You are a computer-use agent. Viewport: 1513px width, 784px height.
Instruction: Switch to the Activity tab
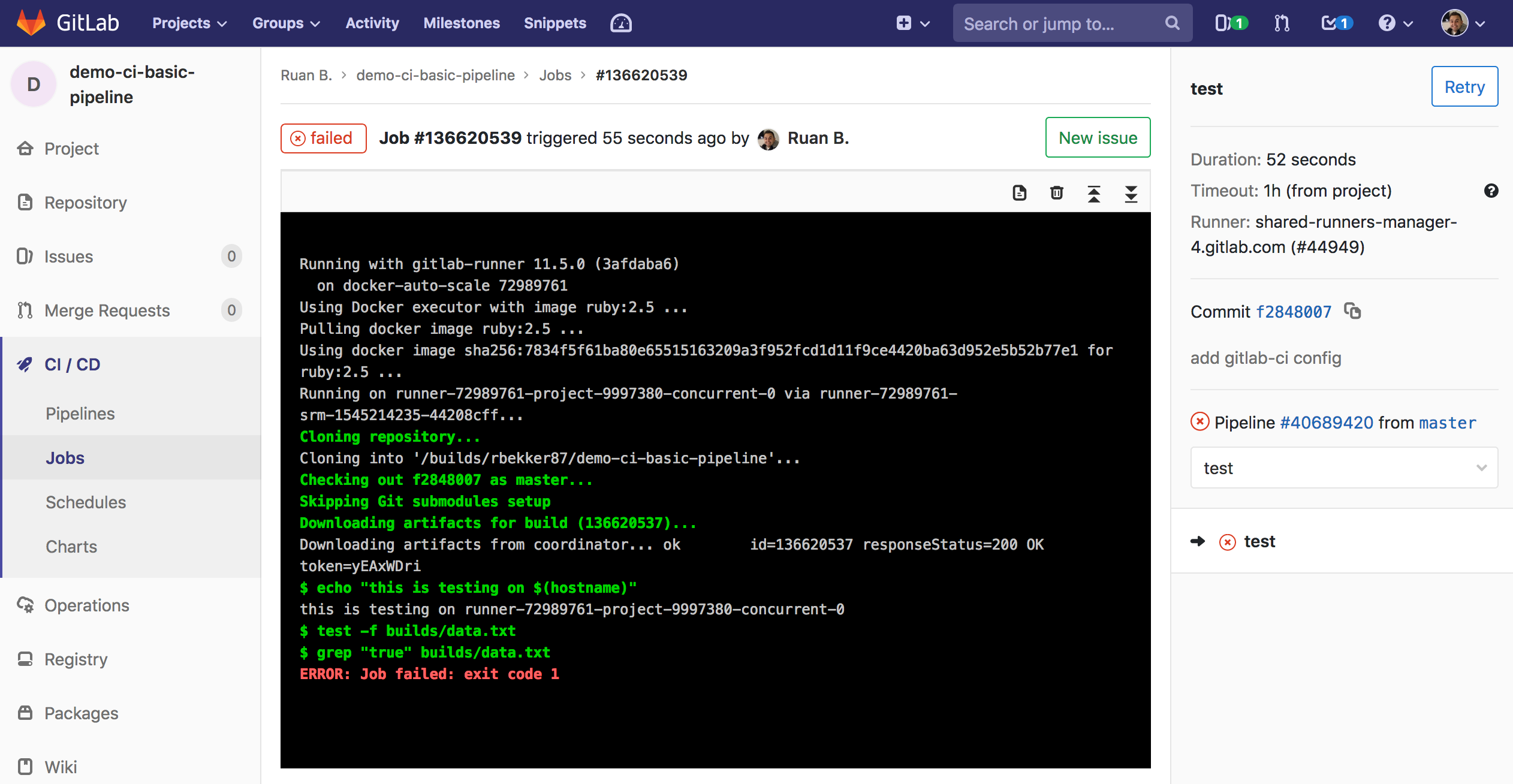click(x=372, y=23)
